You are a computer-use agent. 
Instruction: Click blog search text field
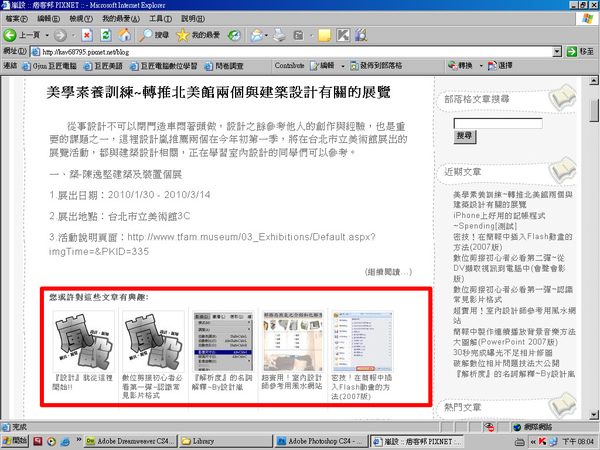click(498, 123)
